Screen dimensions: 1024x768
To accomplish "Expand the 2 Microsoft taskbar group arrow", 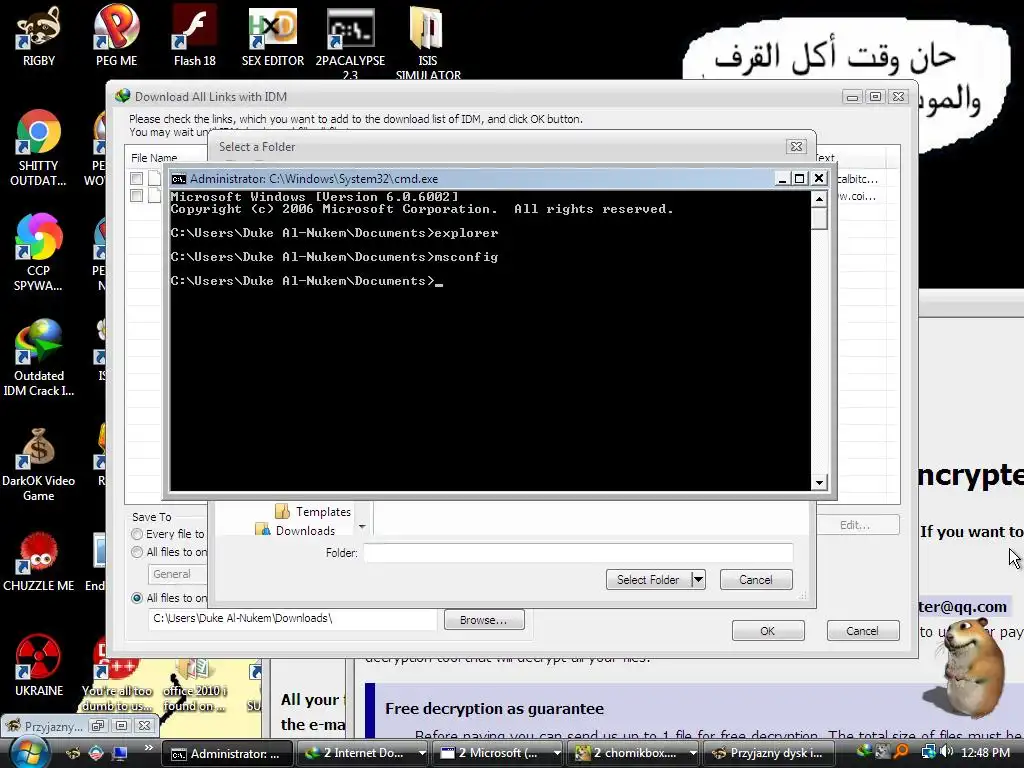I will tap(557, 753).
